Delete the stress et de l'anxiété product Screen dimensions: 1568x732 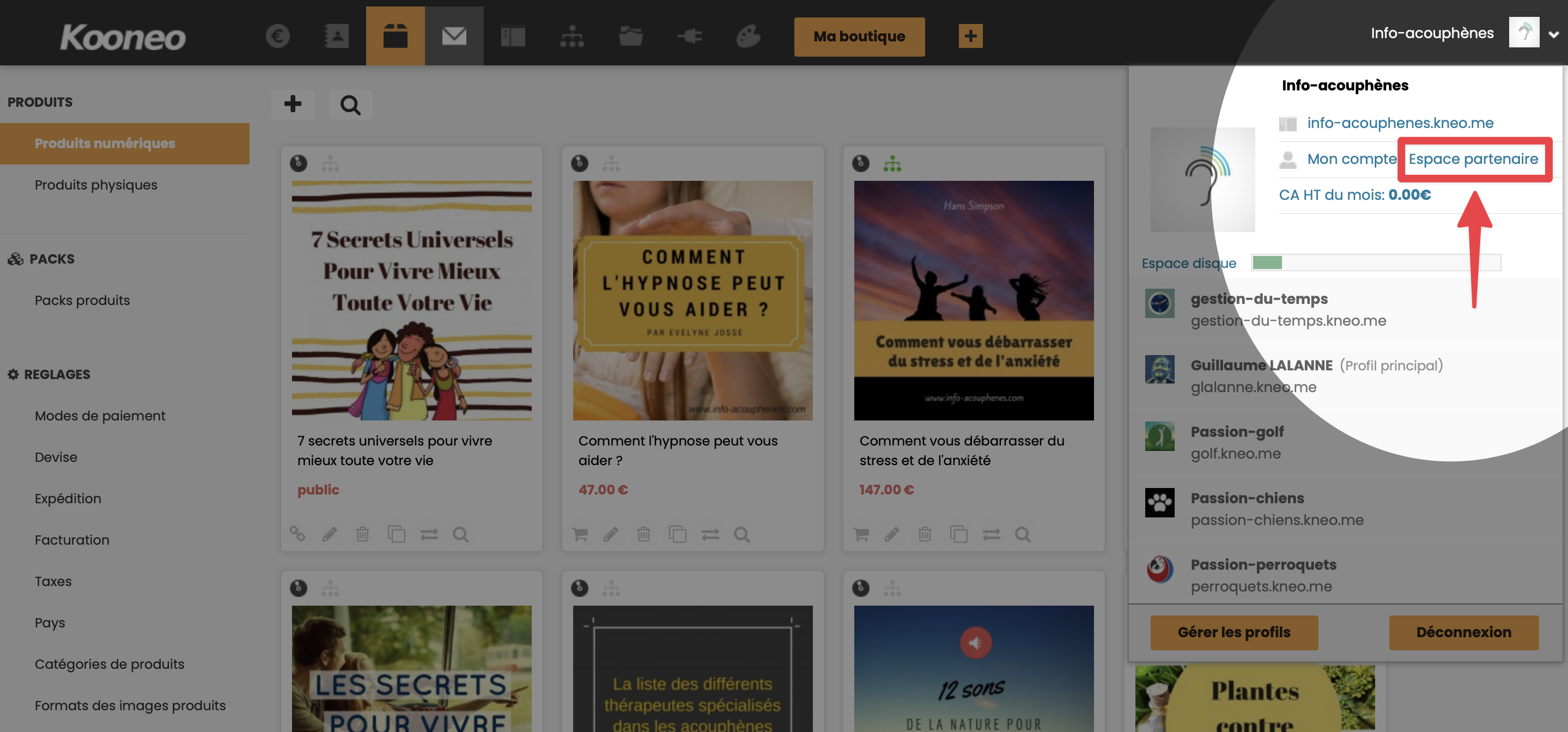925,534
